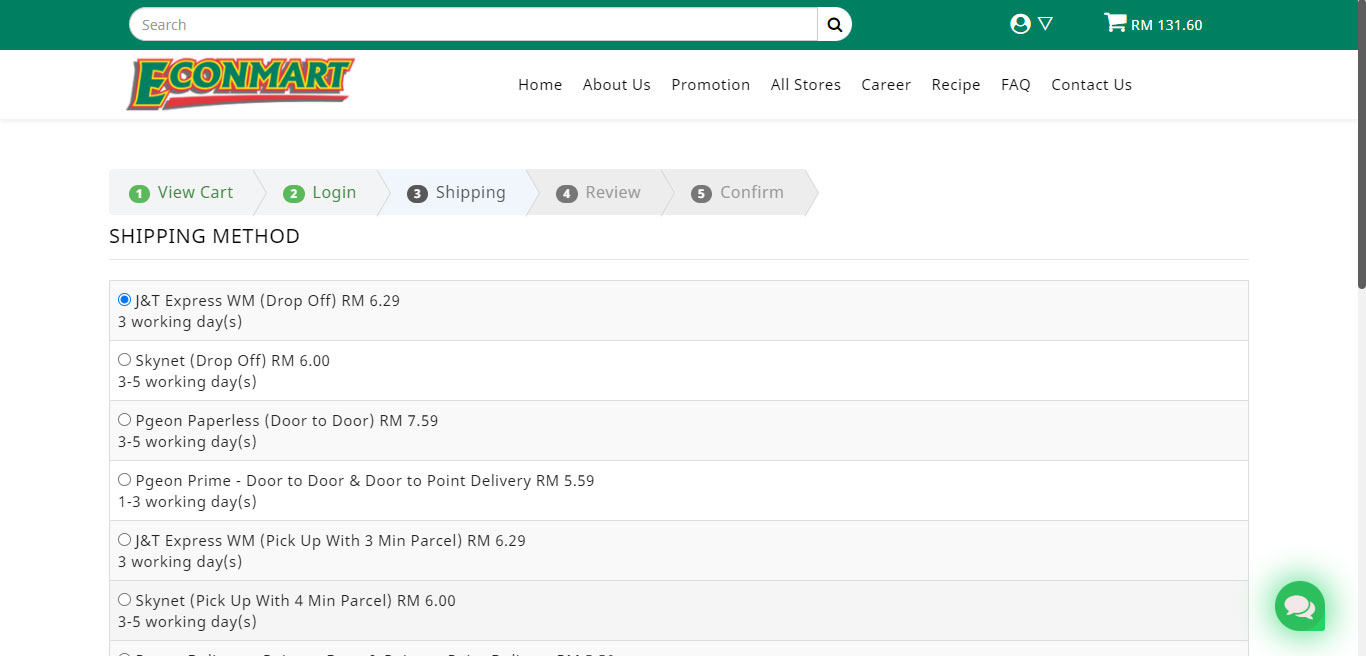Image resolution: width=1366 pixels, height=656 pixels.
Task: Select Skynet Pick Up With 4 Min Parcel
Action: [124, 600]
